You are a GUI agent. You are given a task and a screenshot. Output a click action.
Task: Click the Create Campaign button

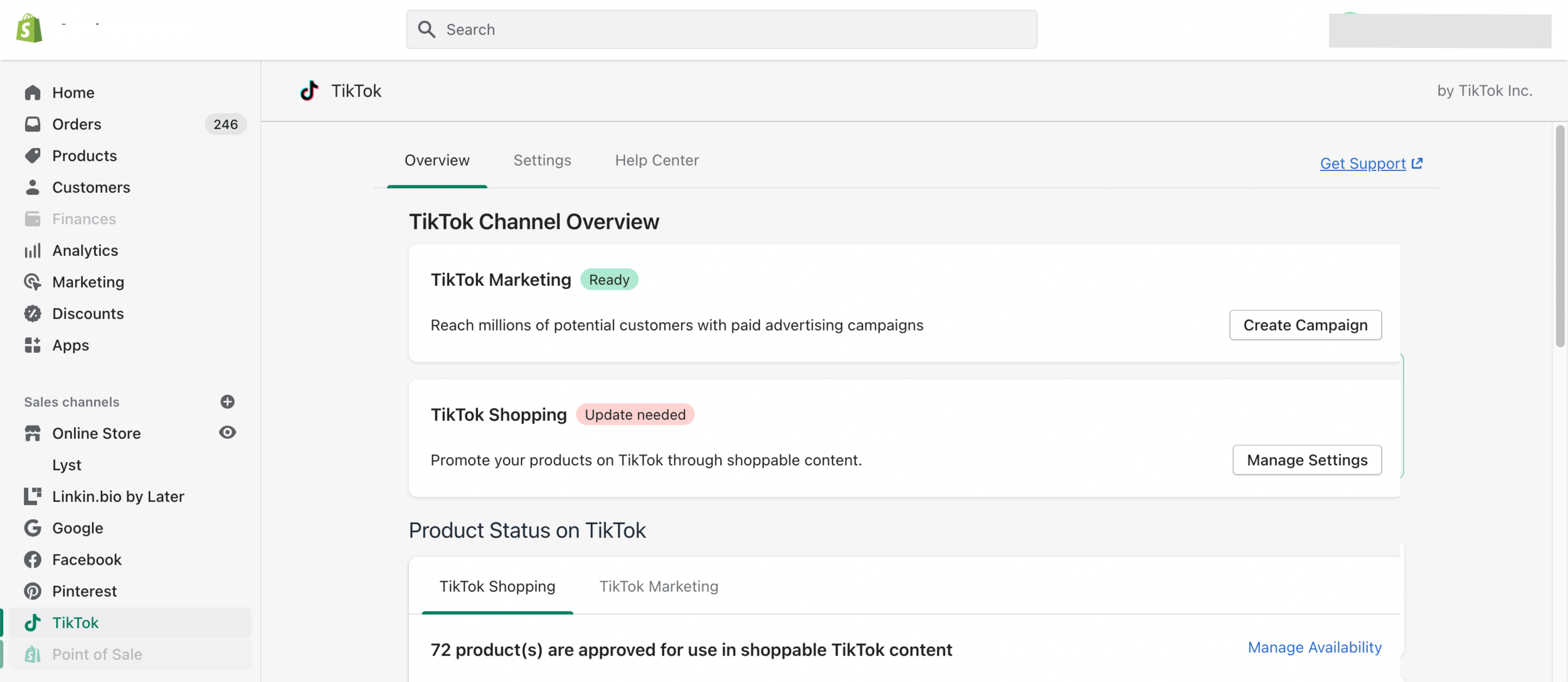click(1305, 325)
